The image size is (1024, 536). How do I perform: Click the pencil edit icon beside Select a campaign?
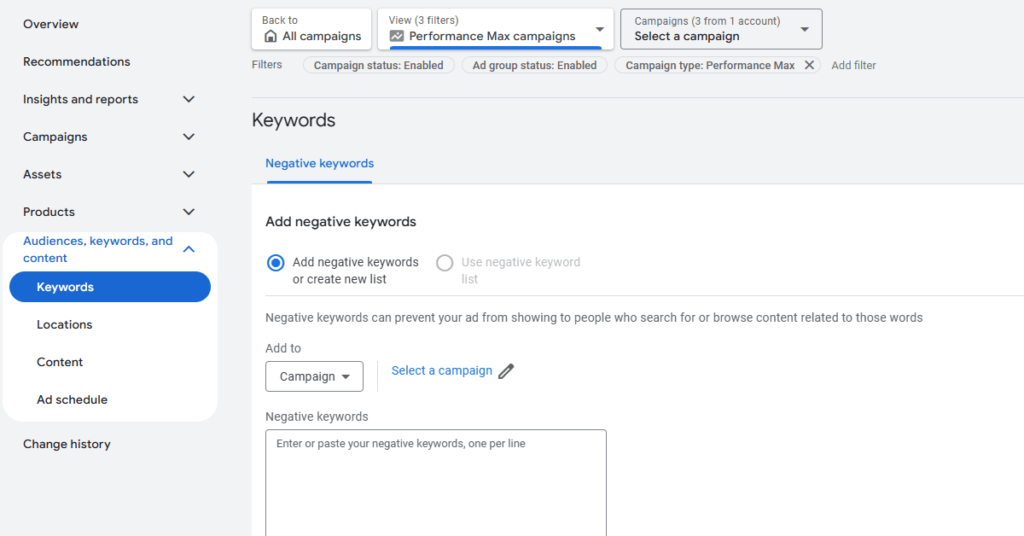pos(506,371)
